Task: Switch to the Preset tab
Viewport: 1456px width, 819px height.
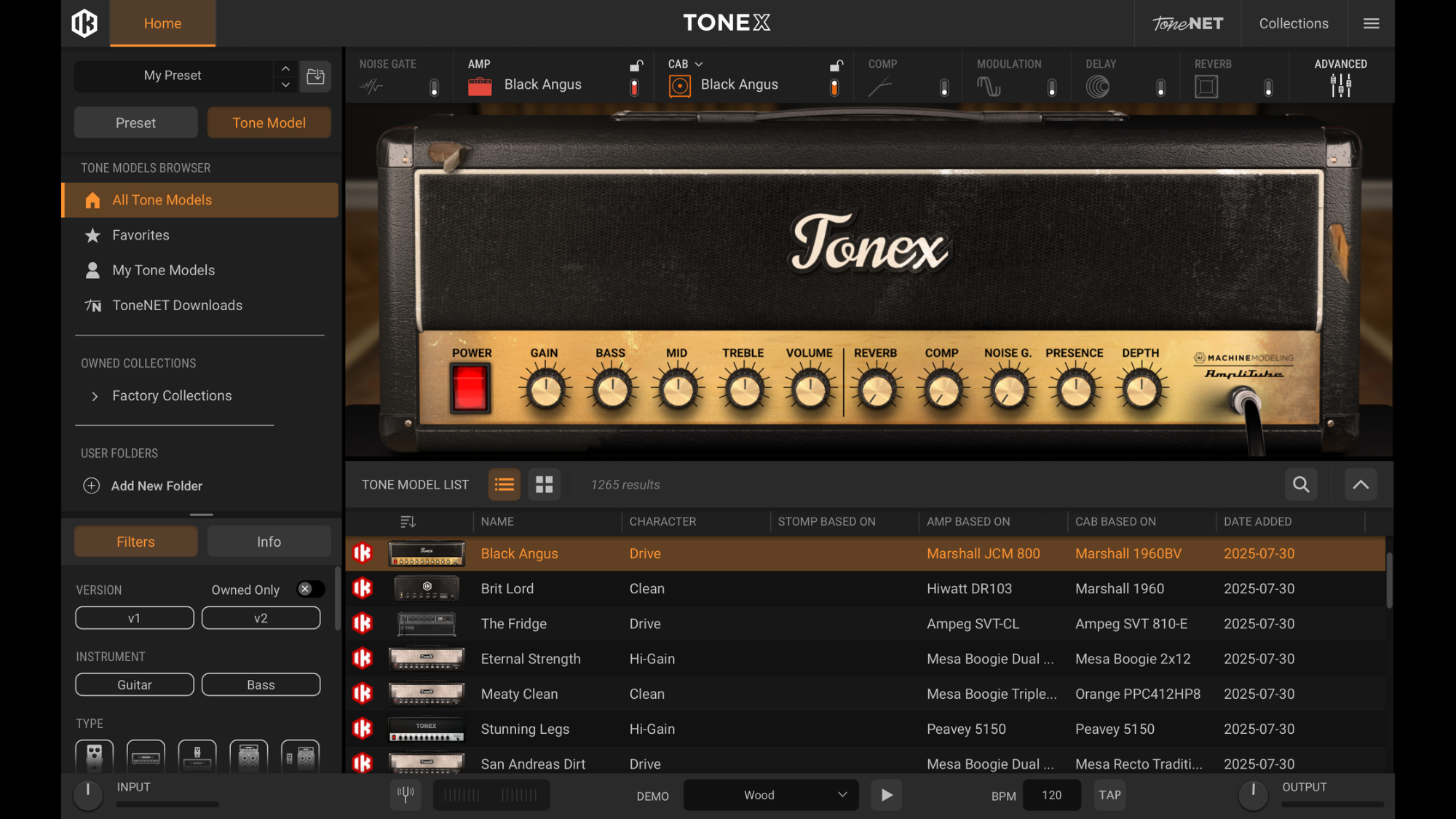Action: (x=135, y=122)
